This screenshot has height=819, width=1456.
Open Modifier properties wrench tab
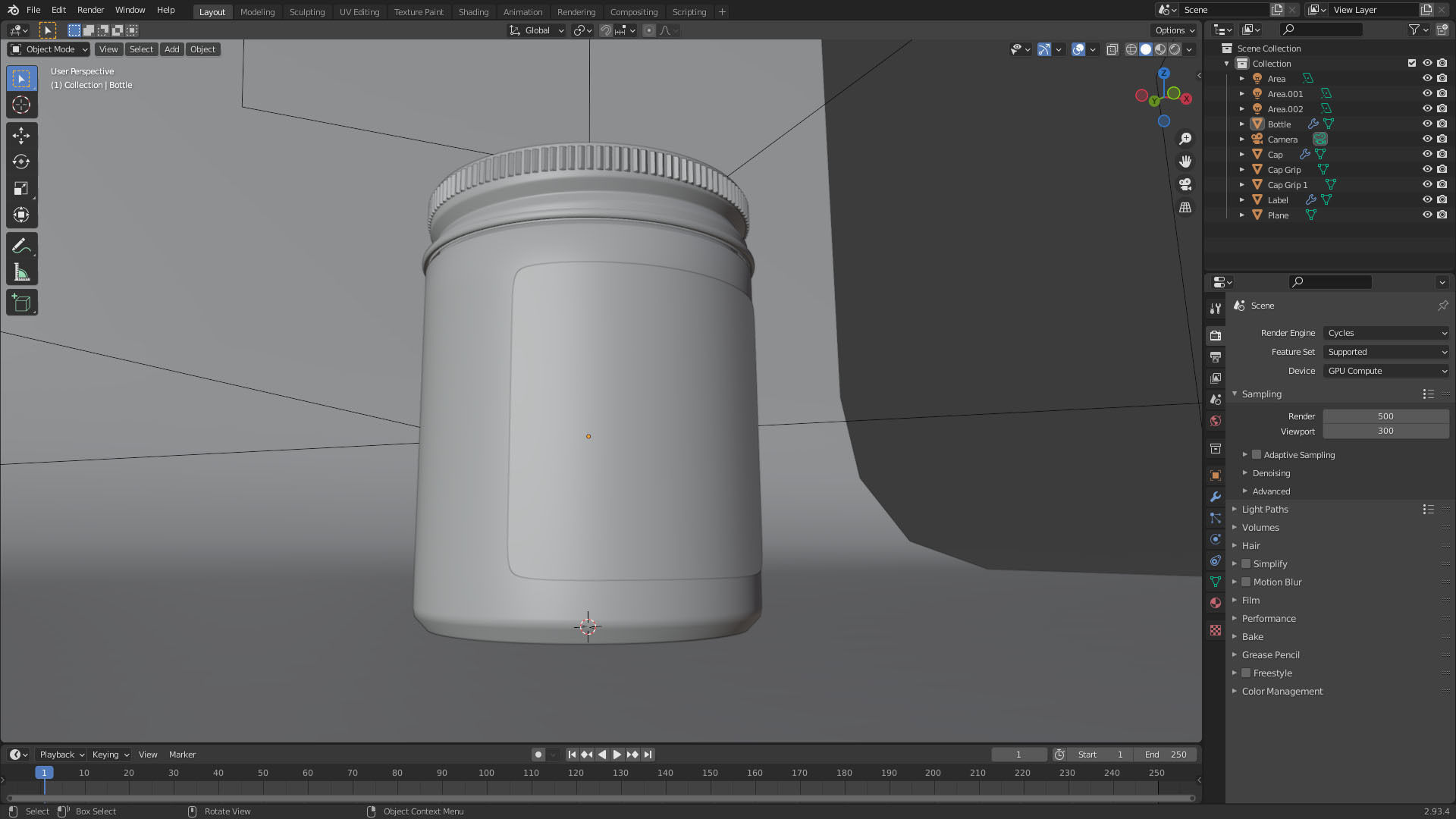coord(1216,497)
